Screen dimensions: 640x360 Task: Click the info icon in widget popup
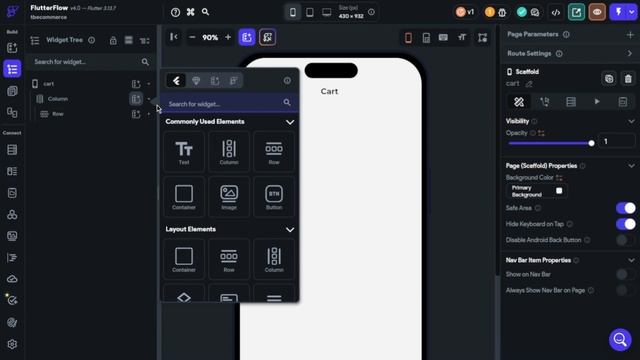[287, 80]
